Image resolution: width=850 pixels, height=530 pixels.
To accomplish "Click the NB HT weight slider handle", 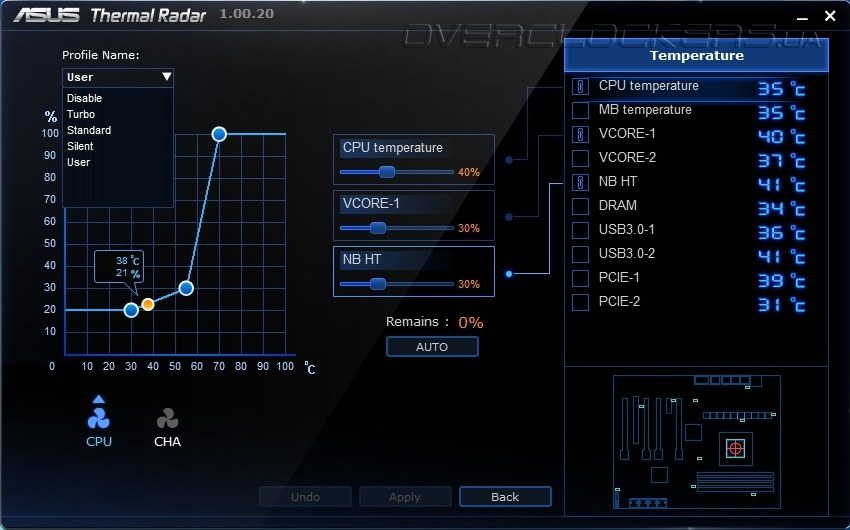I will pyautogui.click(x=378, y=284).
